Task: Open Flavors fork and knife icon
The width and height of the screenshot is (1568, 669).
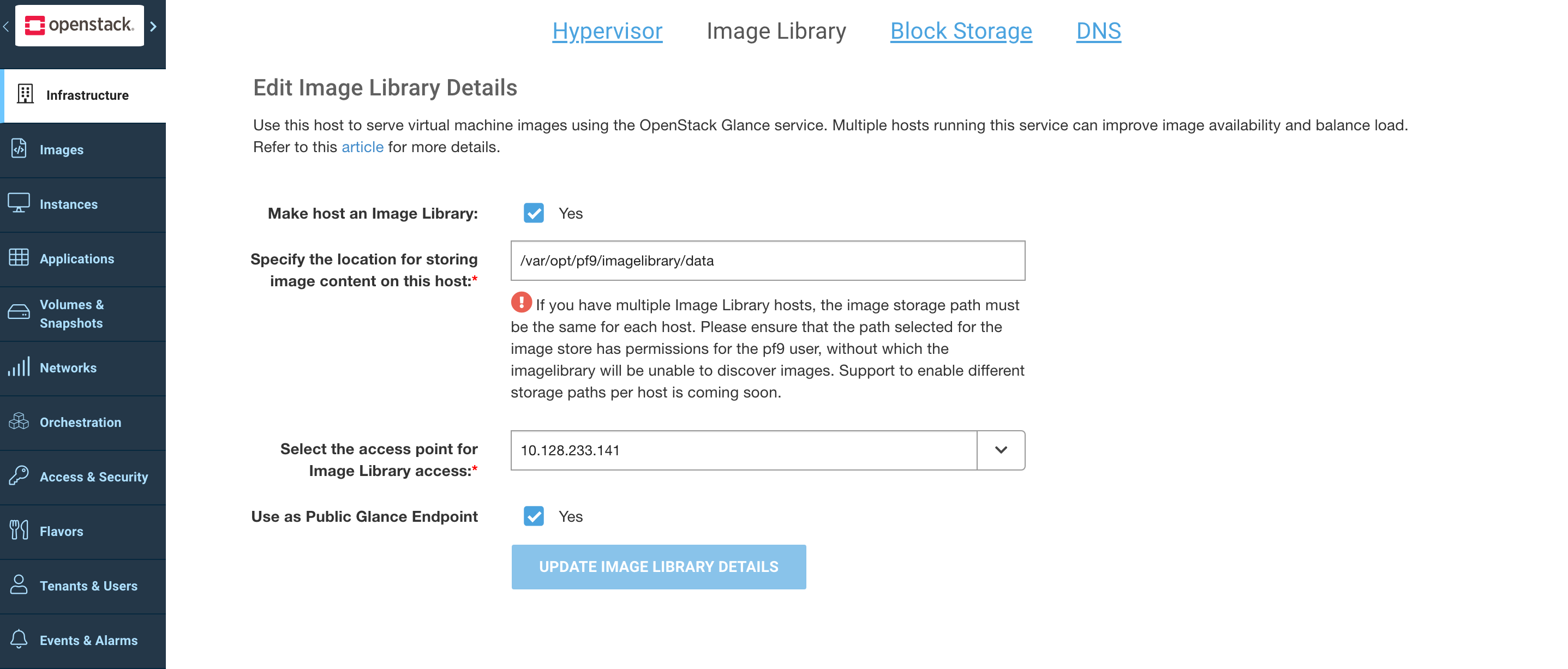Action: pos(19,531)
